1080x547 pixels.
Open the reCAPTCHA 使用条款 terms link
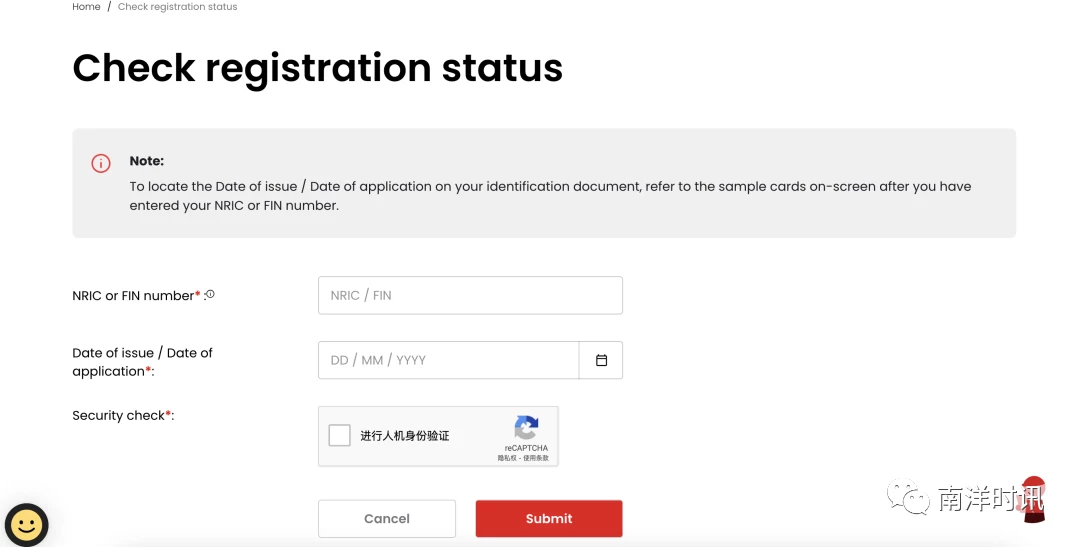coord(536,458)
